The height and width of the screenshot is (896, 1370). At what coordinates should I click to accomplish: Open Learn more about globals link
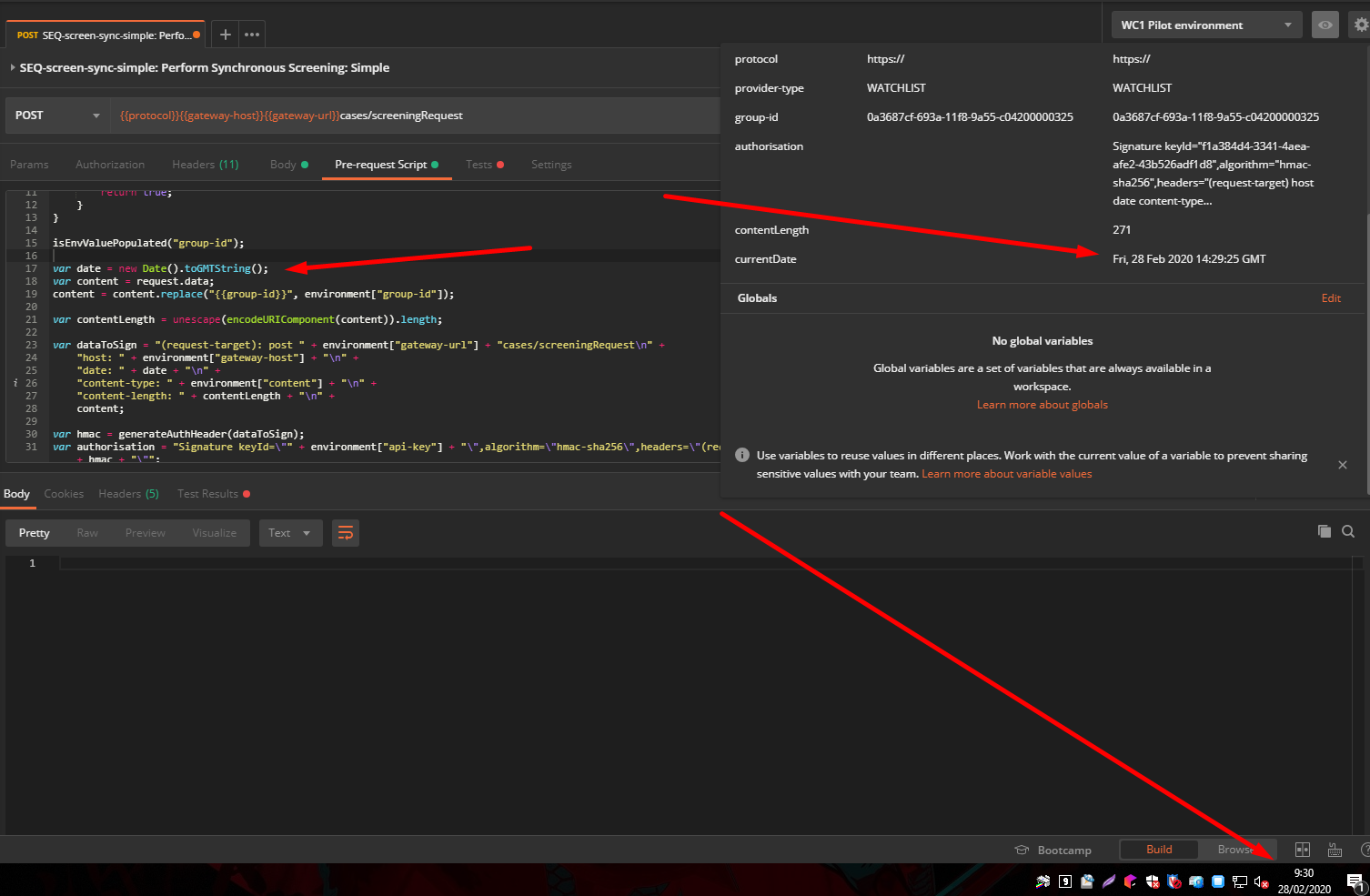click(x=1043, y=405)
